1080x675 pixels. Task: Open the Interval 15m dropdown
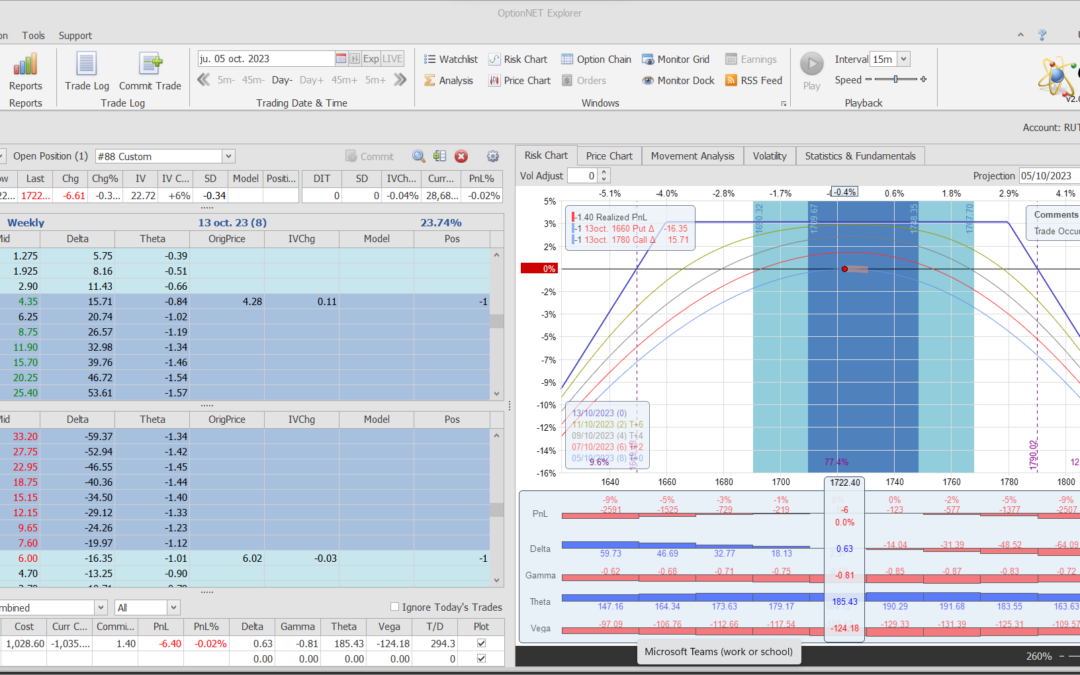click(905, 59)
